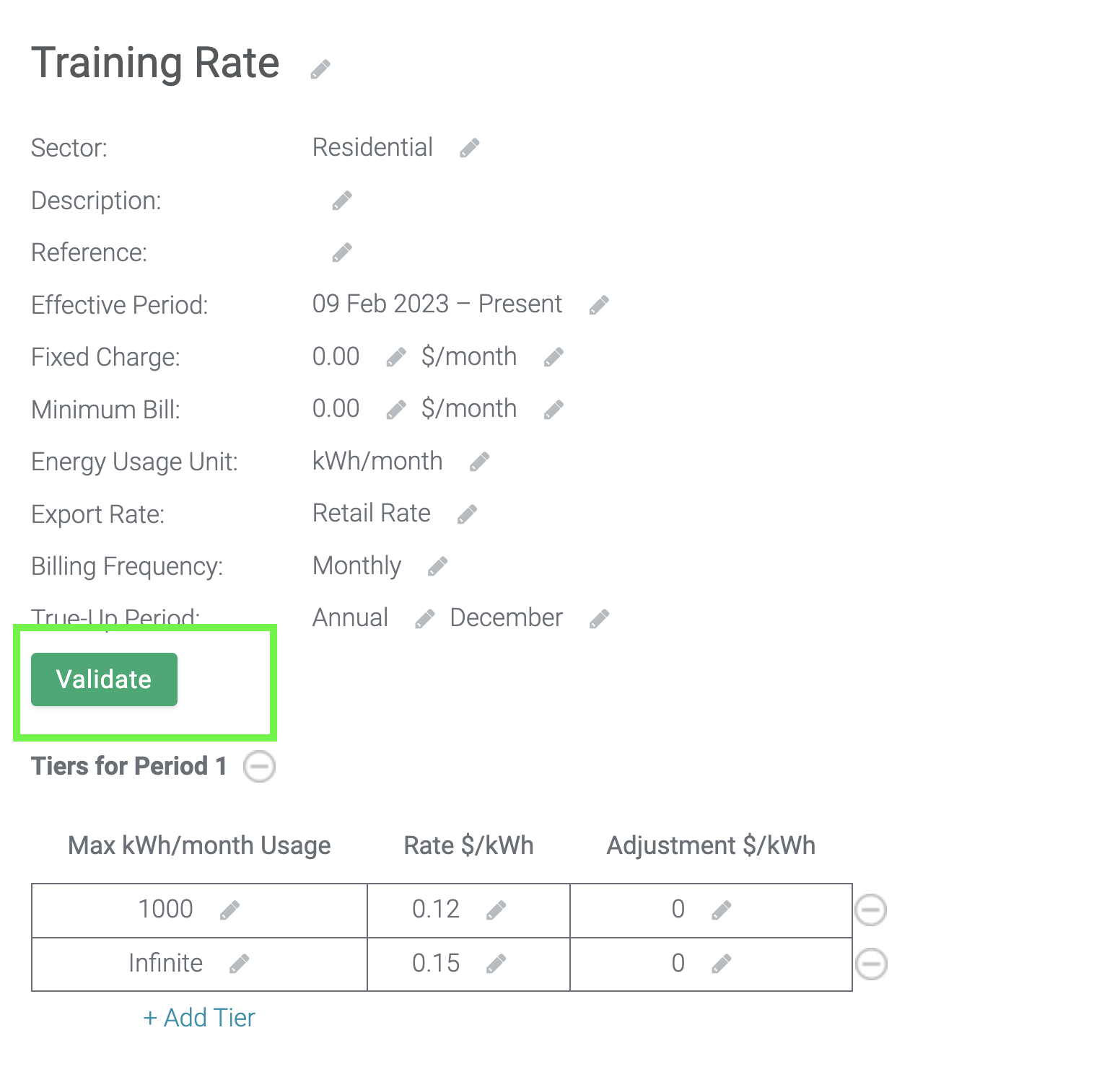Edit the Export Rate setting

pyautogui.click(x=467, y=514)
